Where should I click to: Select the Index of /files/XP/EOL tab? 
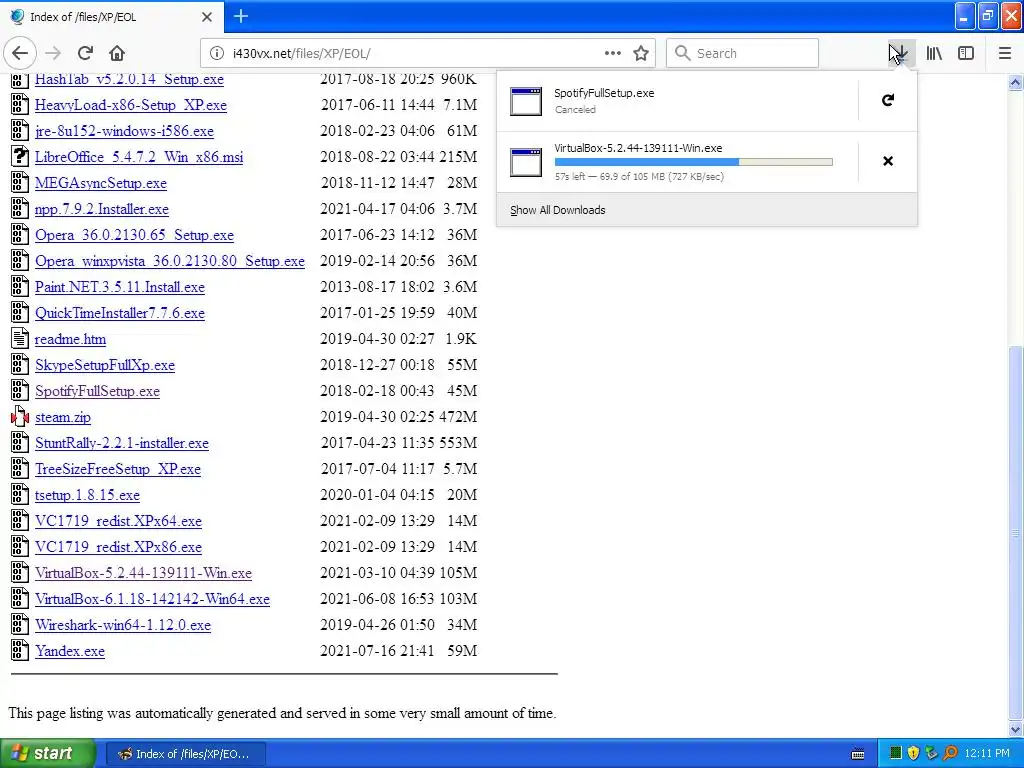pyautogui.click(x=112, y=17)
